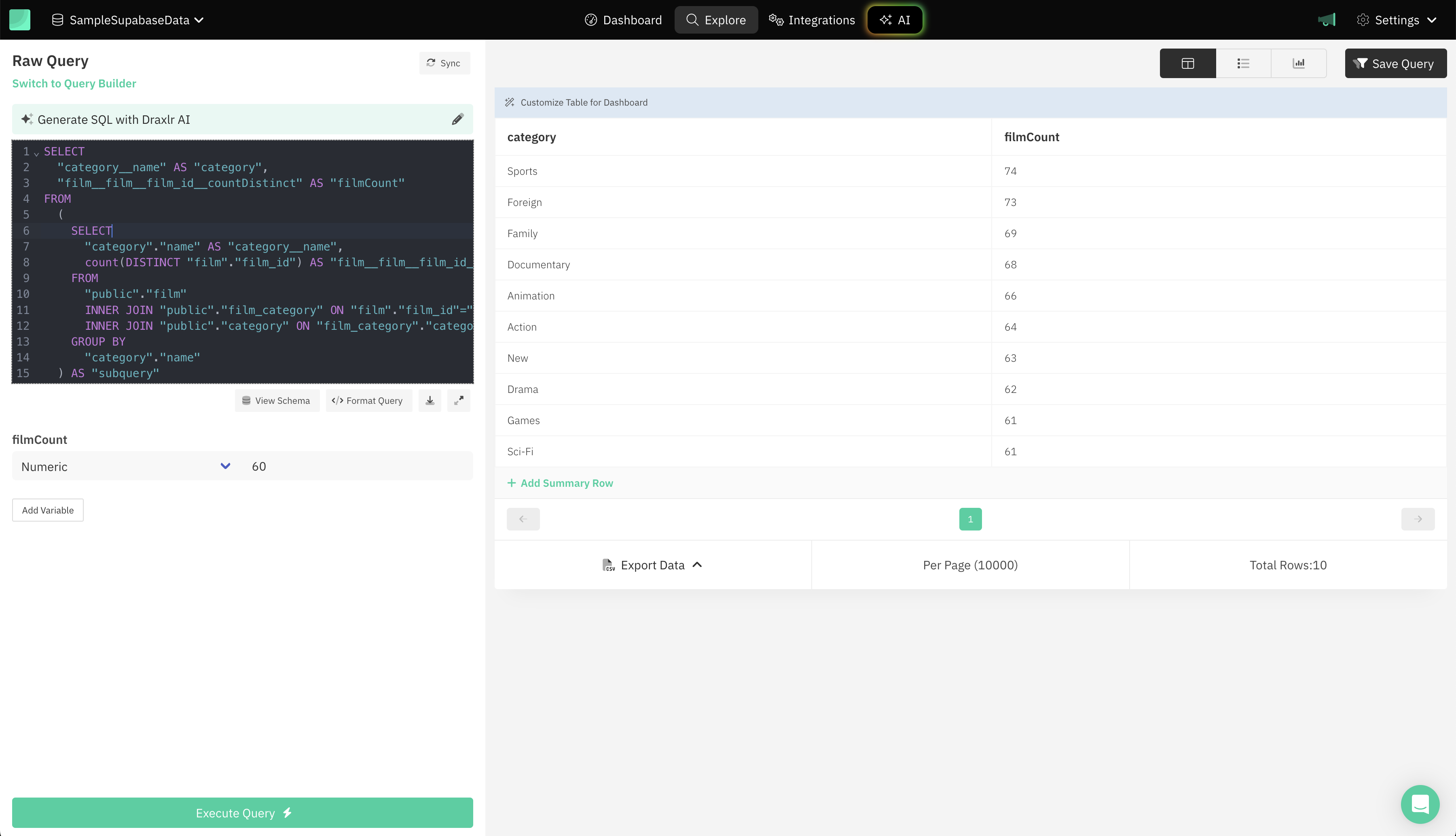Image resolution: width=1456 pixels, height=836 pixels.
Task: Switch to table view icon
Action: (1187, 63)
